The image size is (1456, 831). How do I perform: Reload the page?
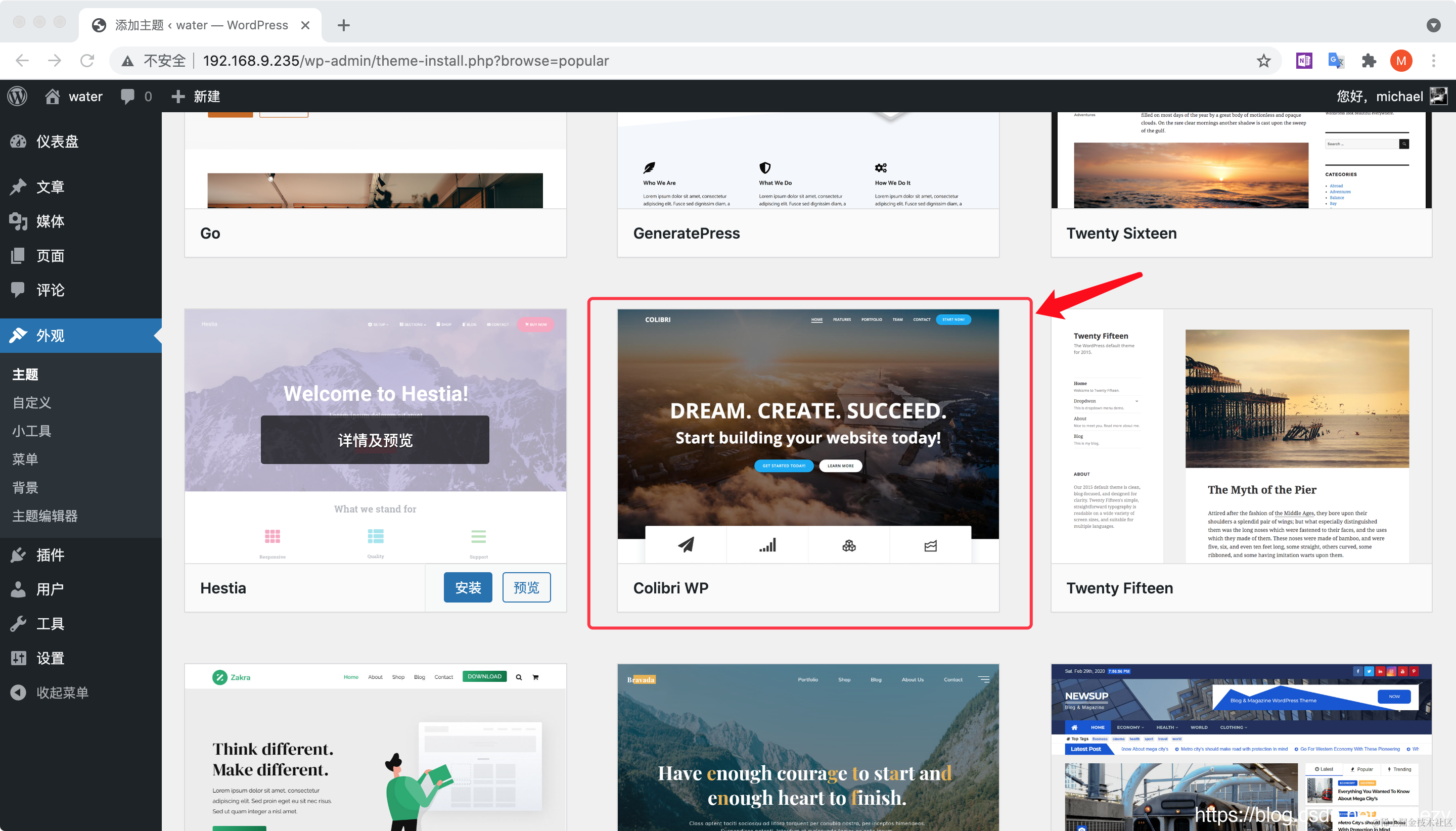[x=87, y=61]
